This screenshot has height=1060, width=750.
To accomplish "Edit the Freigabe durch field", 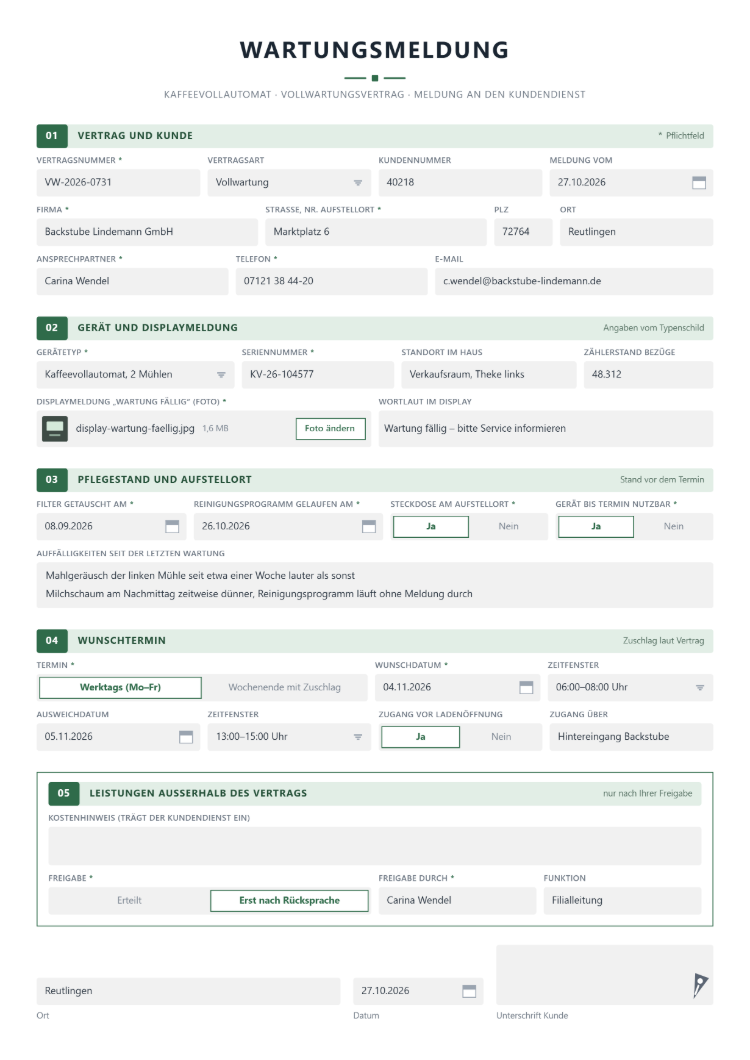I will click(x=458, y=900).
